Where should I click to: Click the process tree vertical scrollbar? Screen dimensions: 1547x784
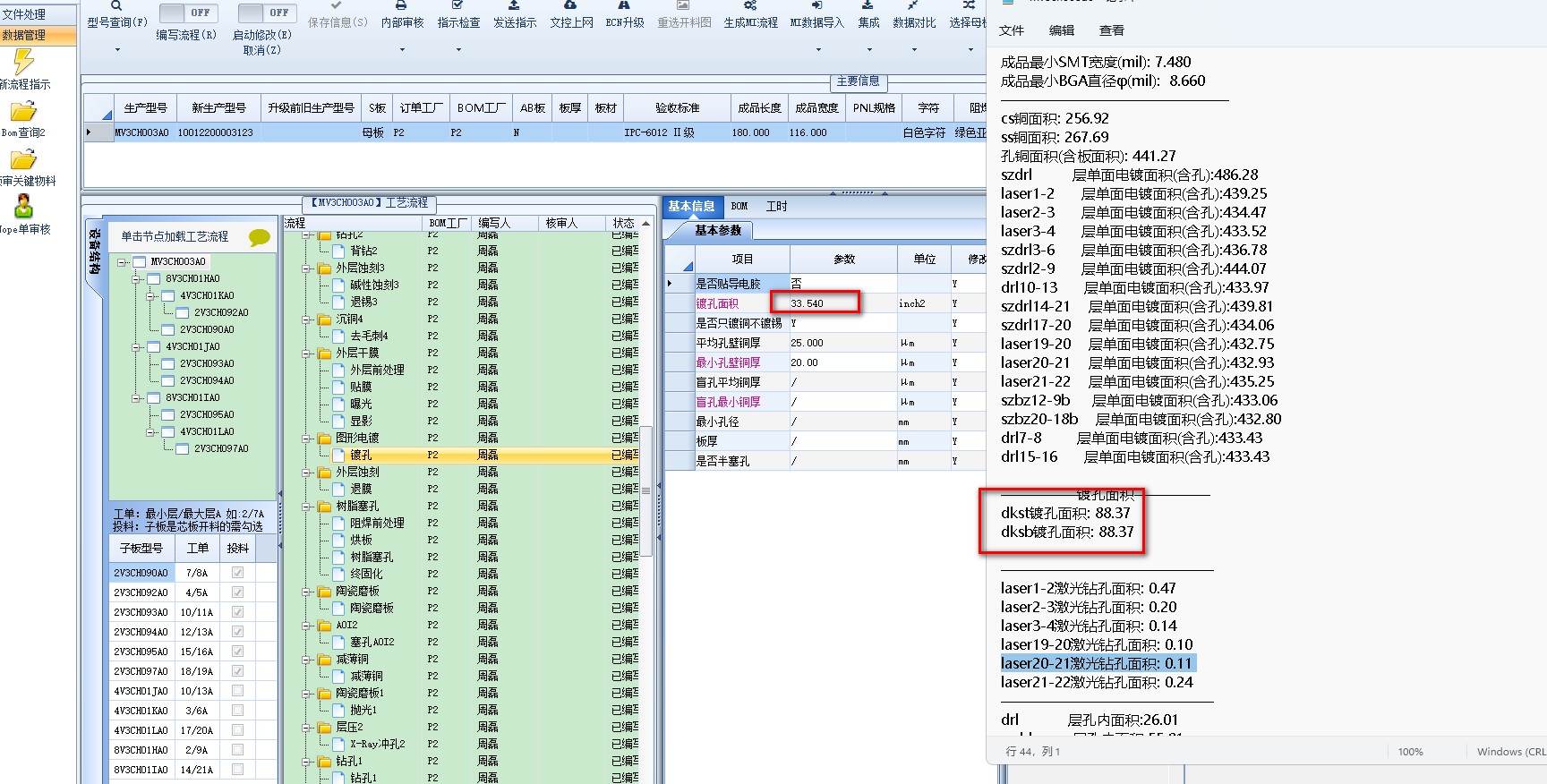coord(646,490)
